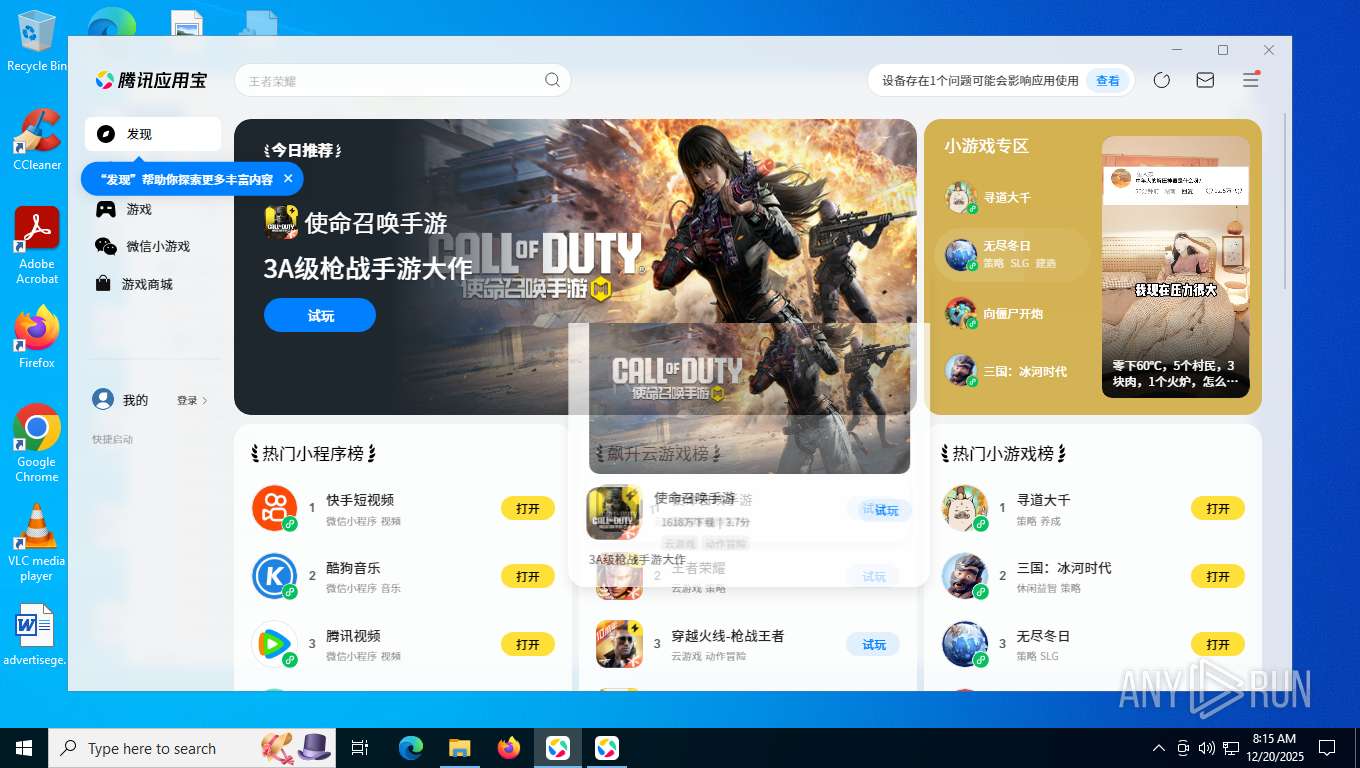Open CCleaner desktop shortcut
The height and width of the screenshot is (768, 1360).
pyautogui.click(x=37, y=139)
